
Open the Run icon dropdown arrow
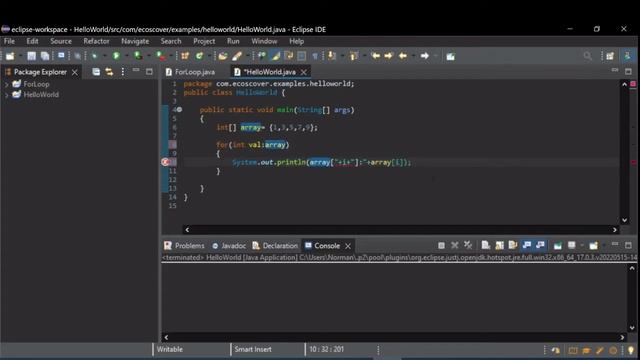(x=126, y=56)
